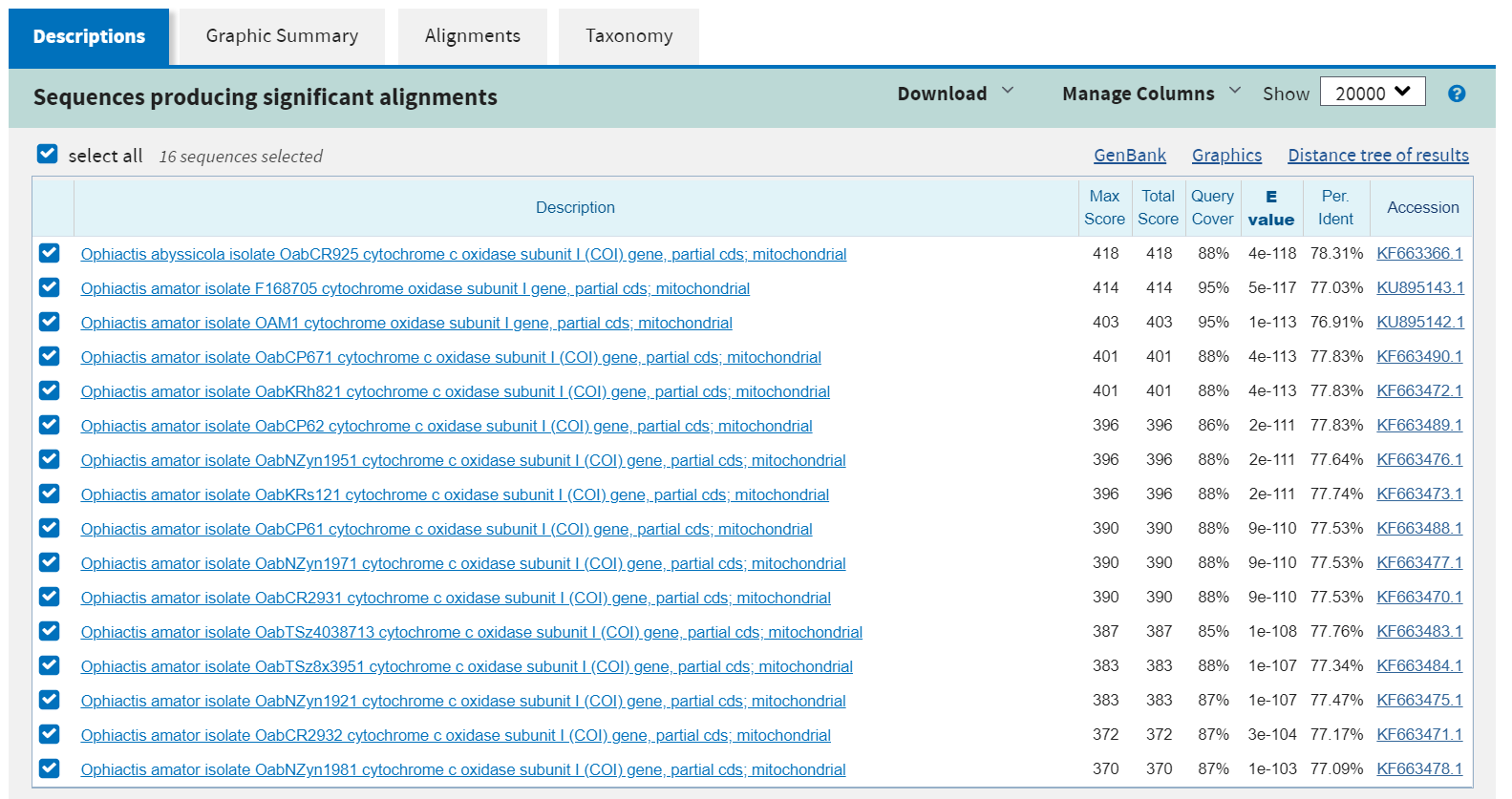Viewport: 1512px width, 799px height.
Task: Open accession KF663489.1 link
Action: point(1419,425)
